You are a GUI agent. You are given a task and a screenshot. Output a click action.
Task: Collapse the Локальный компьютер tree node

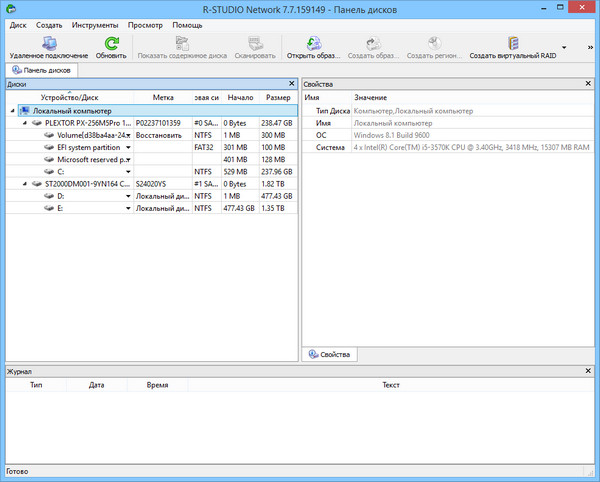point(11,111)
